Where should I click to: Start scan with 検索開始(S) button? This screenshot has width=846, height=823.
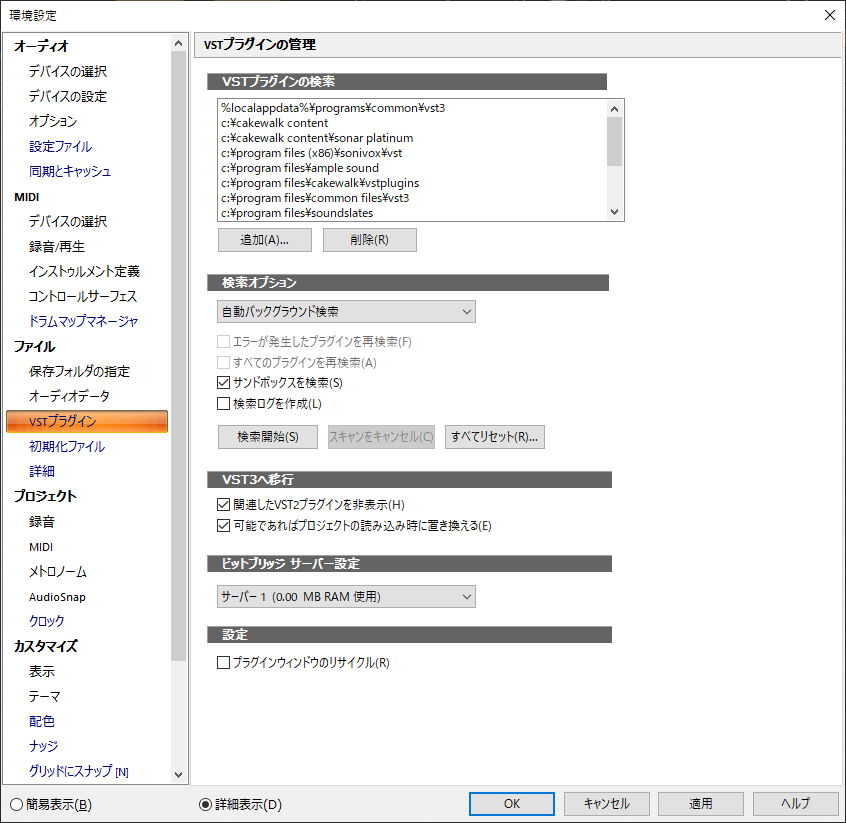[268, 437]
